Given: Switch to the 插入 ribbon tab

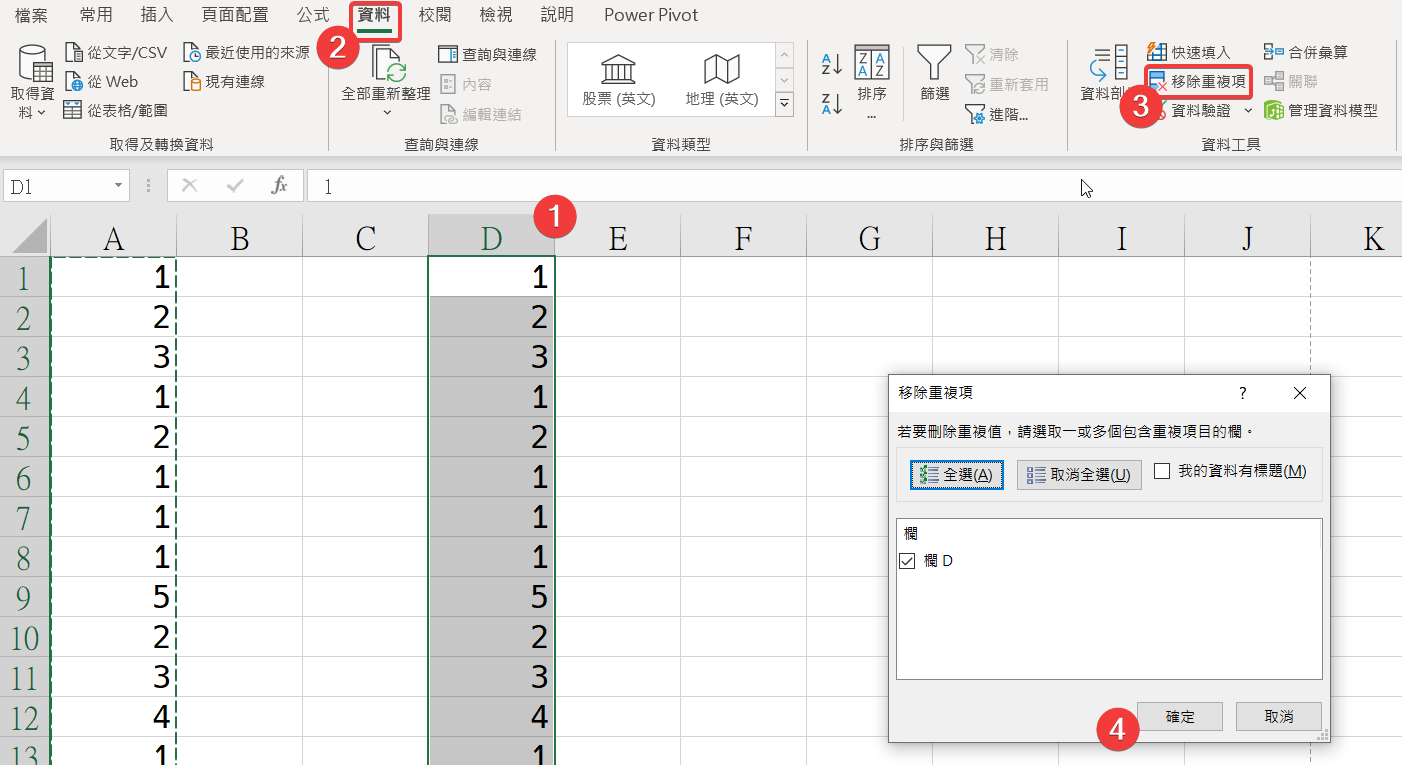Looking at the screenshot, I should tap(156, 15).
